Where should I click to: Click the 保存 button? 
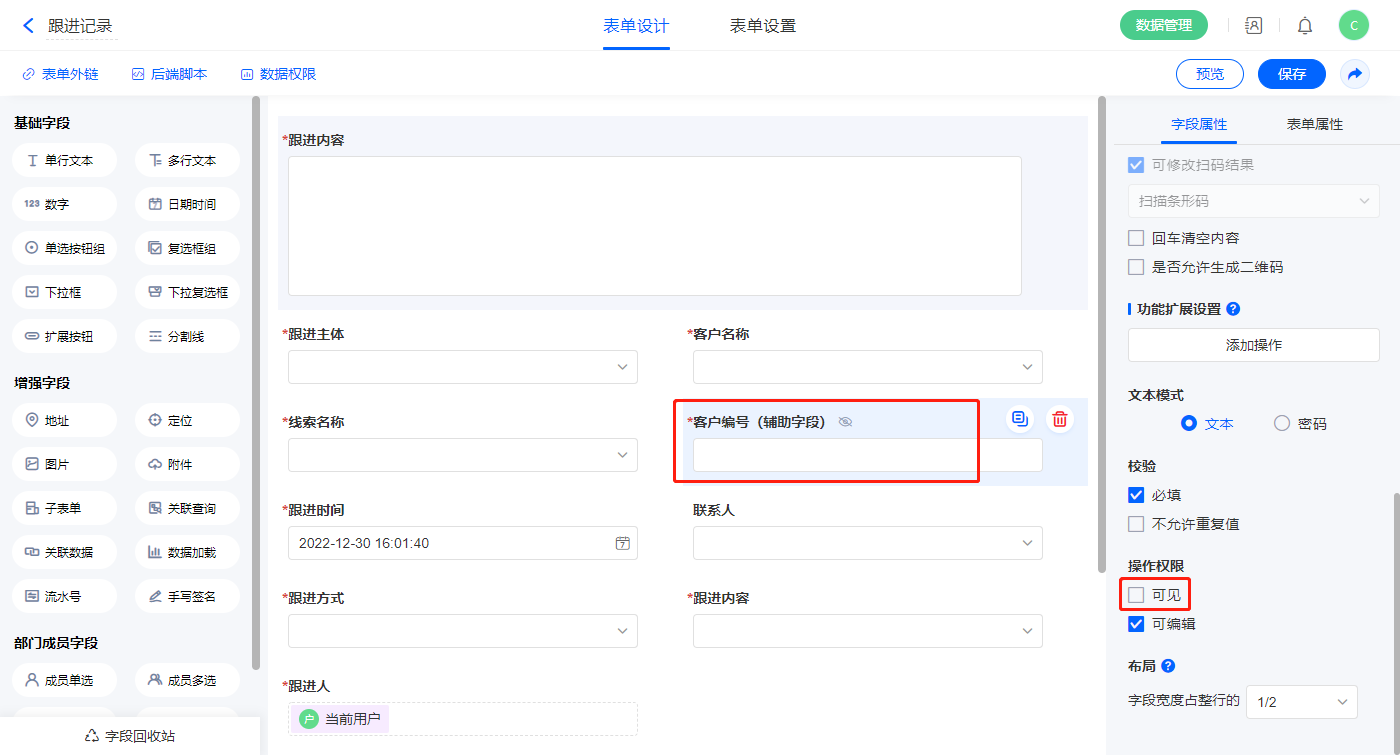1291,74
